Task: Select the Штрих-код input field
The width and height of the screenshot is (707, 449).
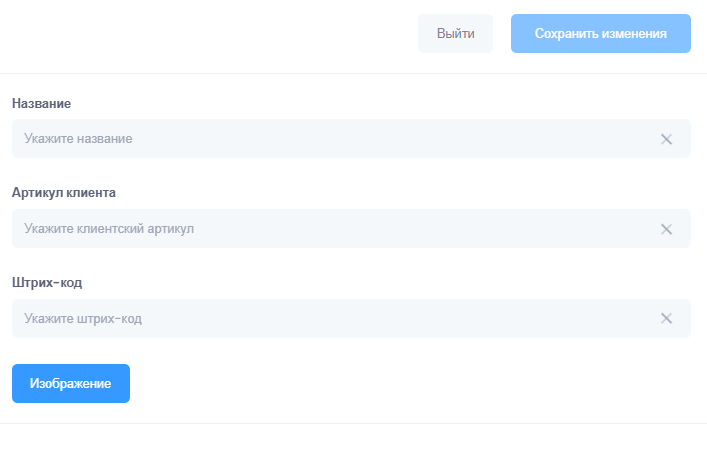Action: coord(330,319)
